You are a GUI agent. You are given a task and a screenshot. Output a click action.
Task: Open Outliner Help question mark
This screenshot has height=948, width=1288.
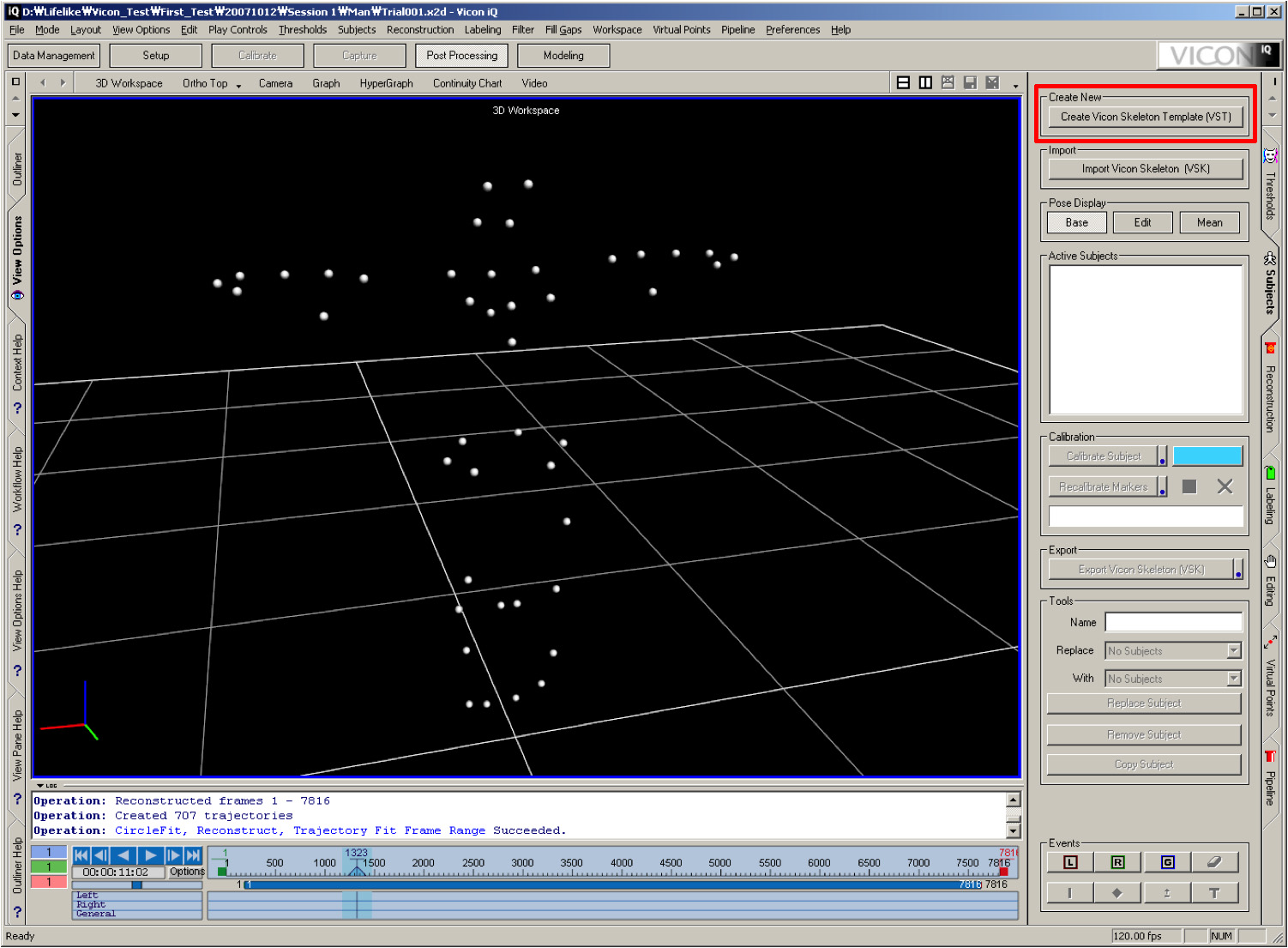(17, 912)
